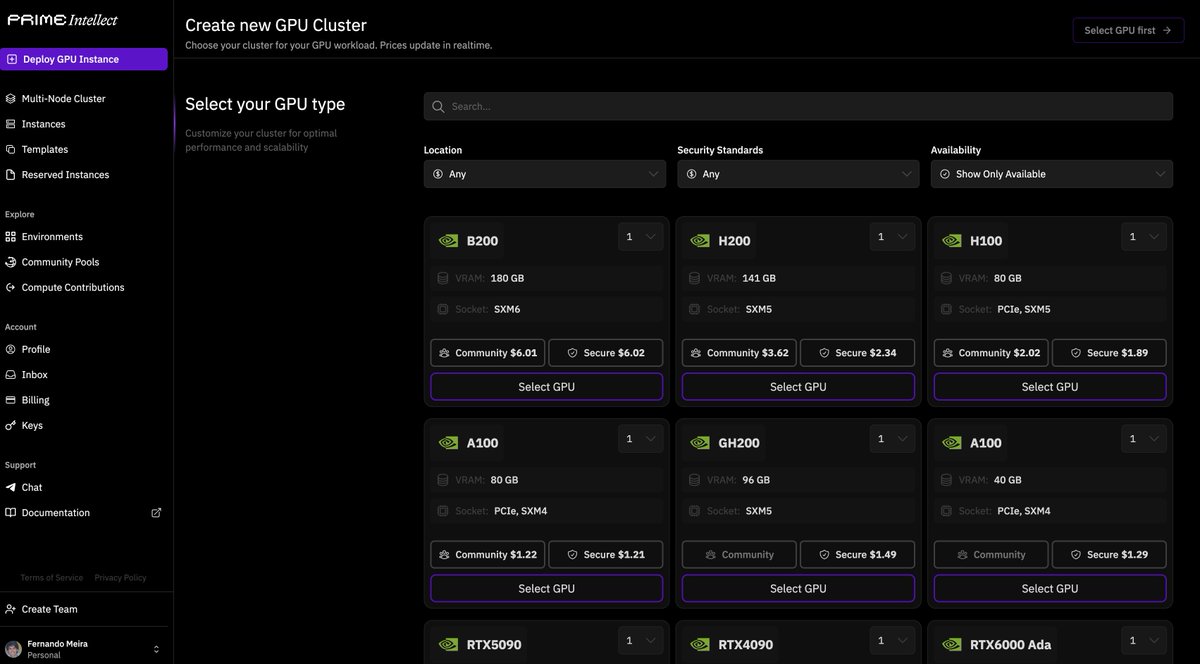Screen dimensions: 1200x664
Task: Click the Billing icon in sidebar
Action: tap(11, 400)
